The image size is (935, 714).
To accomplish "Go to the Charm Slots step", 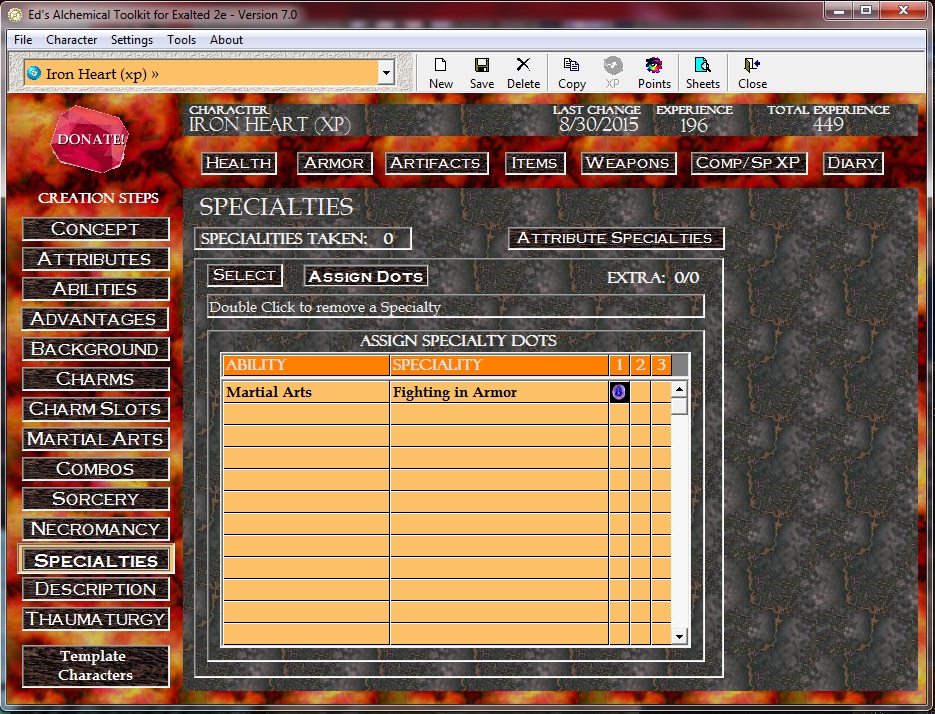I will click(x=95, y=409).
